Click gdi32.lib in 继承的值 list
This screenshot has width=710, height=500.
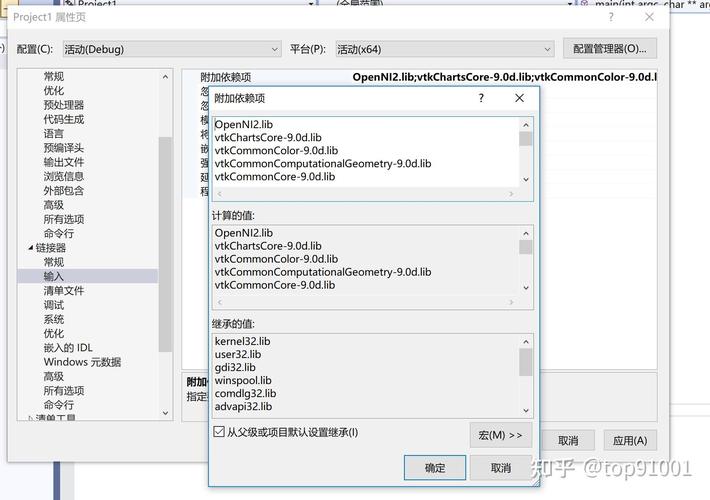tap(235, 367)
